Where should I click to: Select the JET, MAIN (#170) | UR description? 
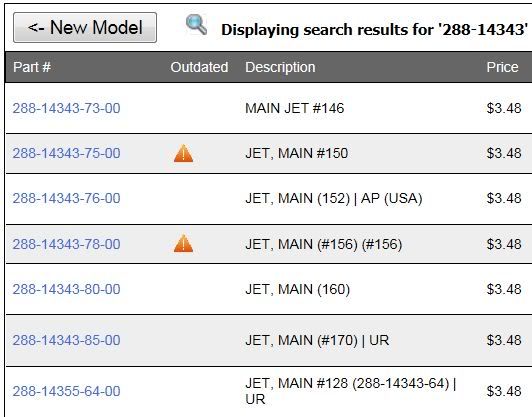pos(317,340)
